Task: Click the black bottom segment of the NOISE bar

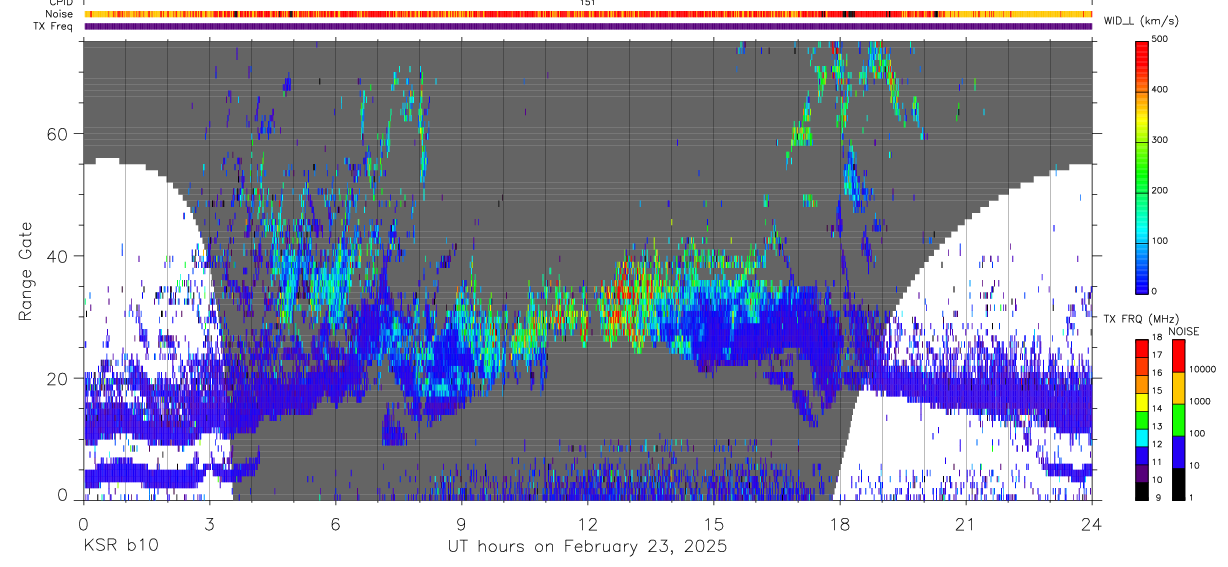Action: (1177, 484)
